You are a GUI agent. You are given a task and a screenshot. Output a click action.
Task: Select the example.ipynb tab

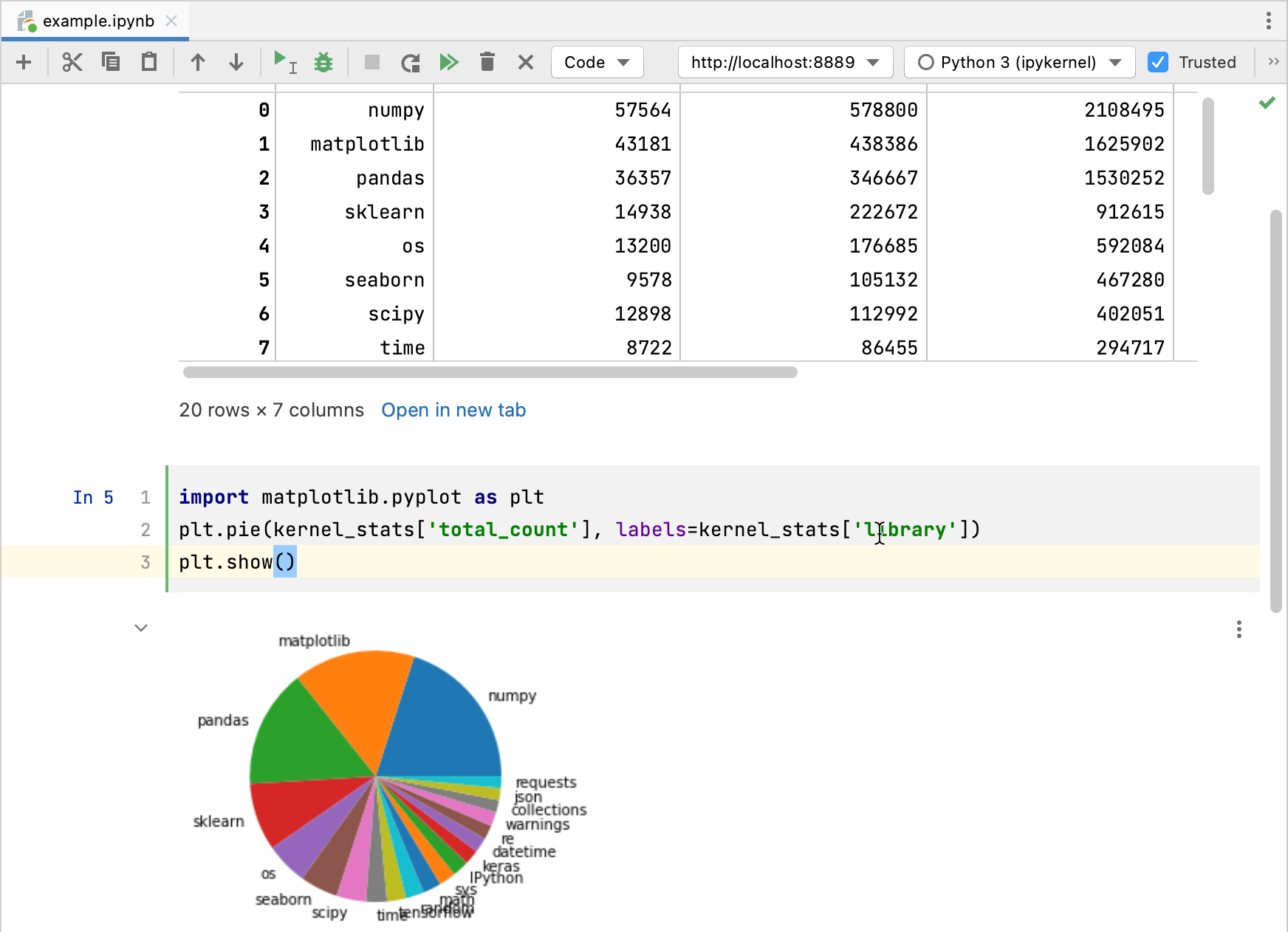98,21
